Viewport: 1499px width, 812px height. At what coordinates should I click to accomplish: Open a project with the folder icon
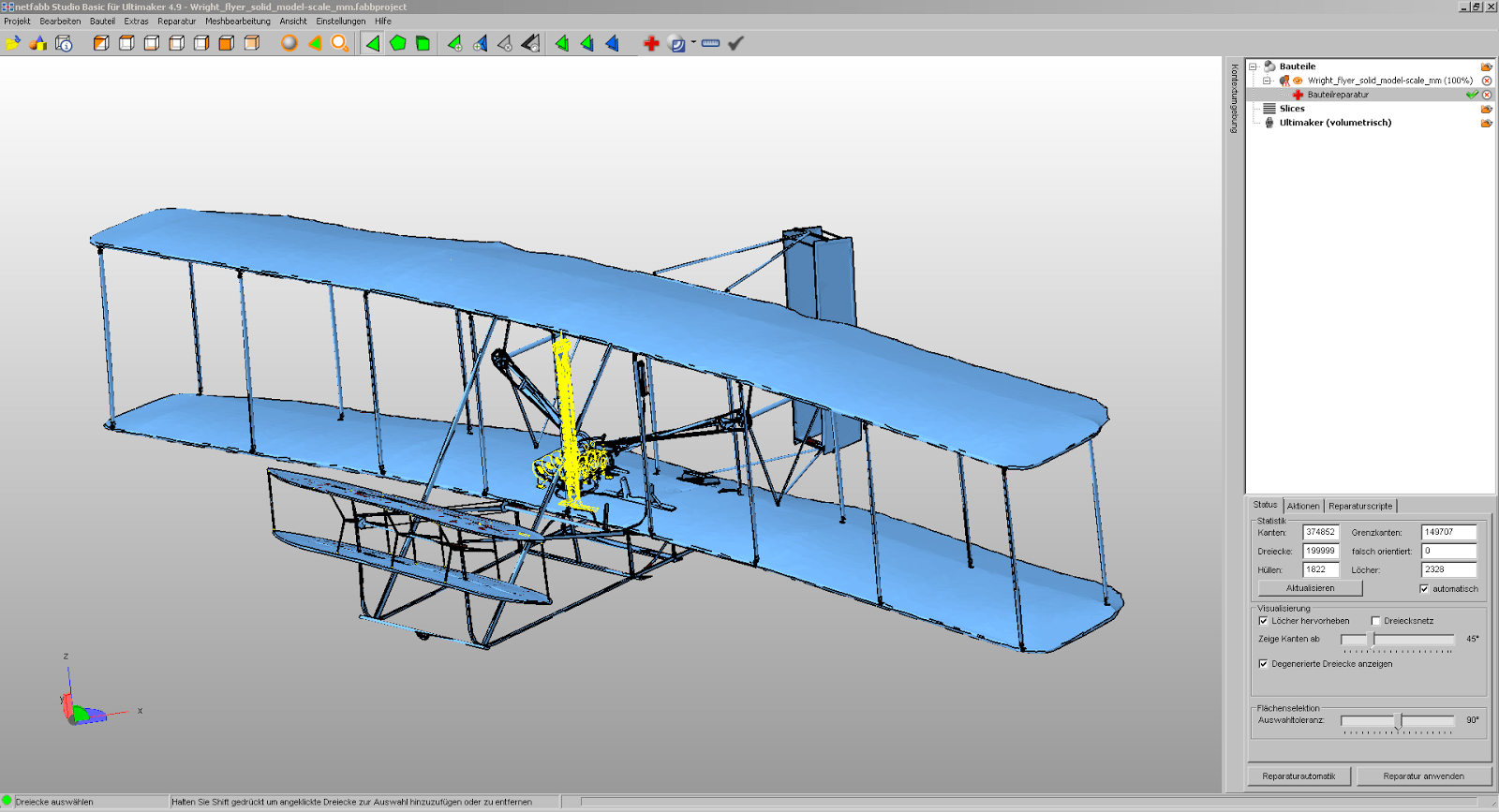pos(13,43)
